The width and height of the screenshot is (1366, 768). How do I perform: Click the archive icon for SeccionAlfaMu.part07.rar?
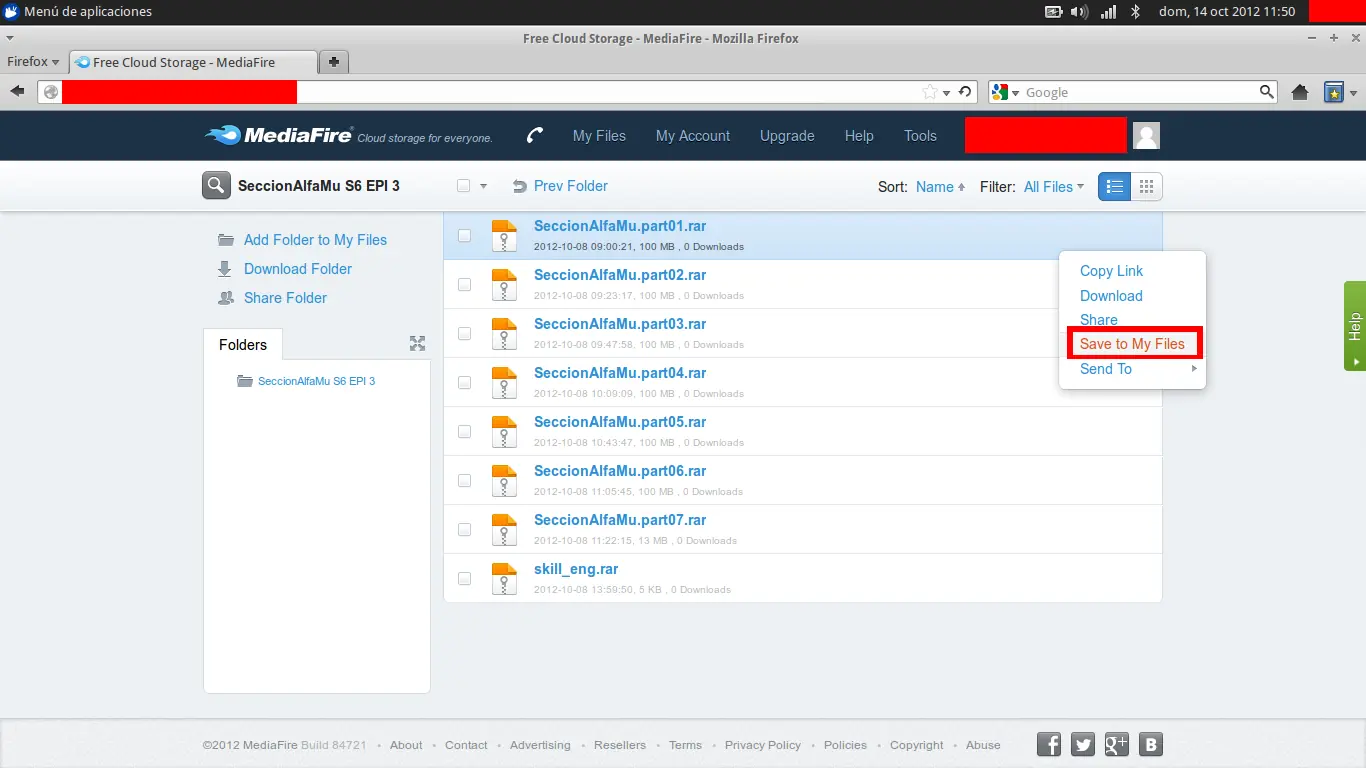coord(505,530)
